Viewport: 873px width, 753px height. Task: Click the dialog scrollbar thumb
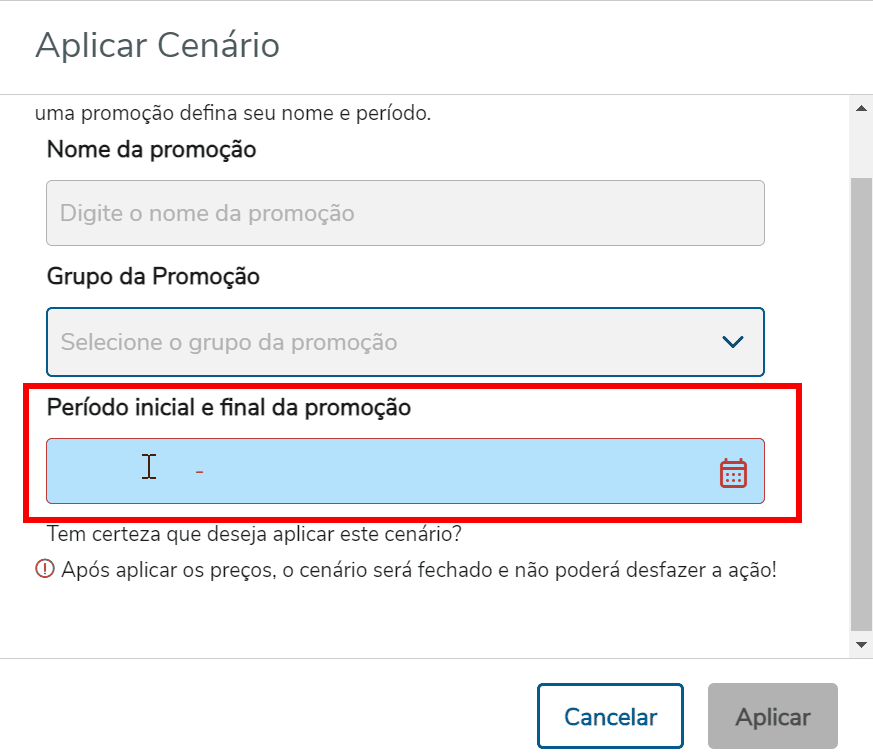(860, 400)
